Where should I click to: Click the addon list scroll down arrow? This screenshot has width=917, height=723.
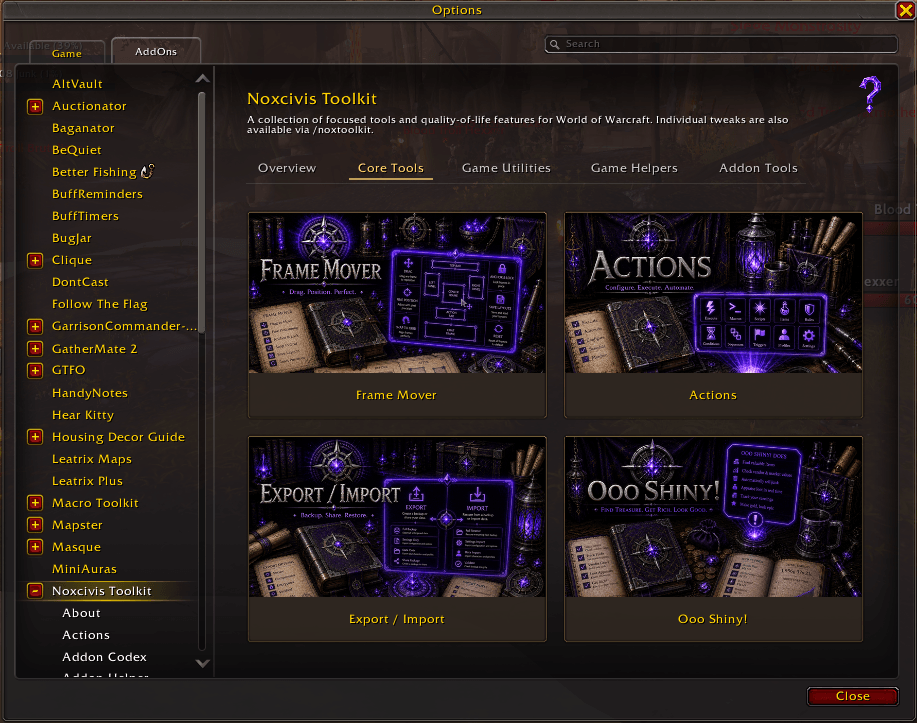pos(202,663)
